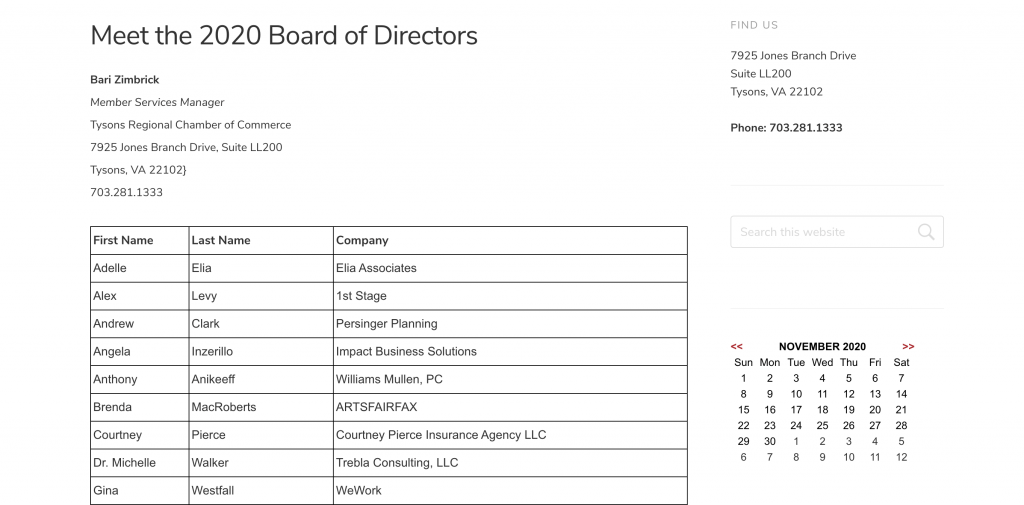The width and height of the screenshot is (1024, 505).
Task: Select the name 'Bari Zimbrick'
Action: point(125,80)
